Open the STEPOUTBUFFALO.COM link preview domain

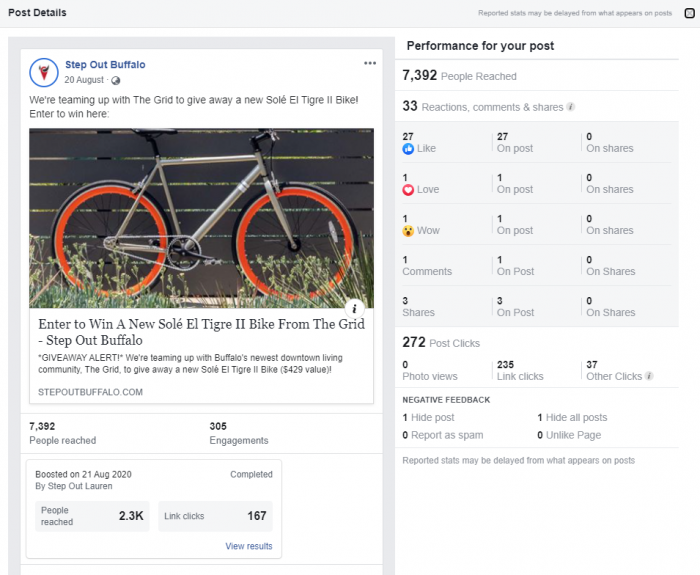[91, 392]
